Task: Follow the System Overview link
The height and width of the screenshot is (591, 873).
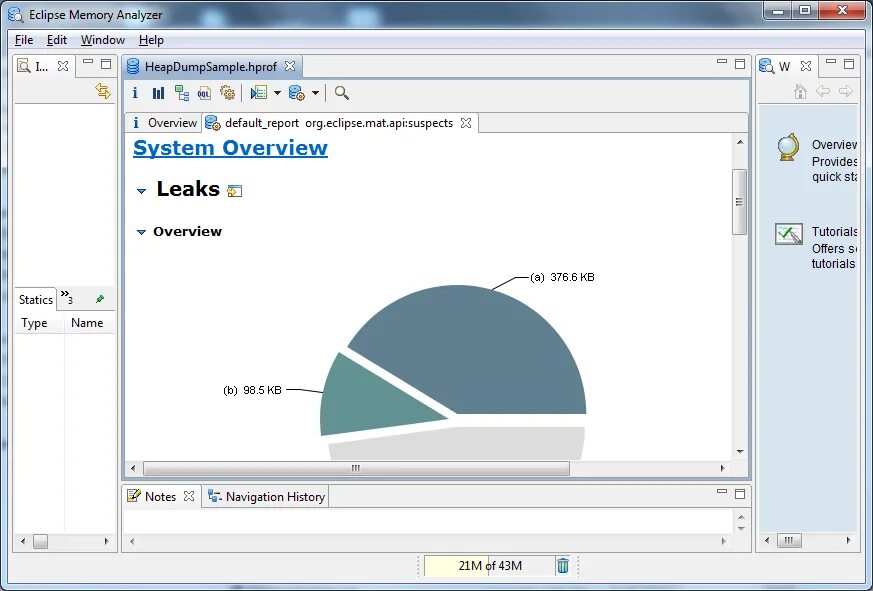Action: coord(230,148)
